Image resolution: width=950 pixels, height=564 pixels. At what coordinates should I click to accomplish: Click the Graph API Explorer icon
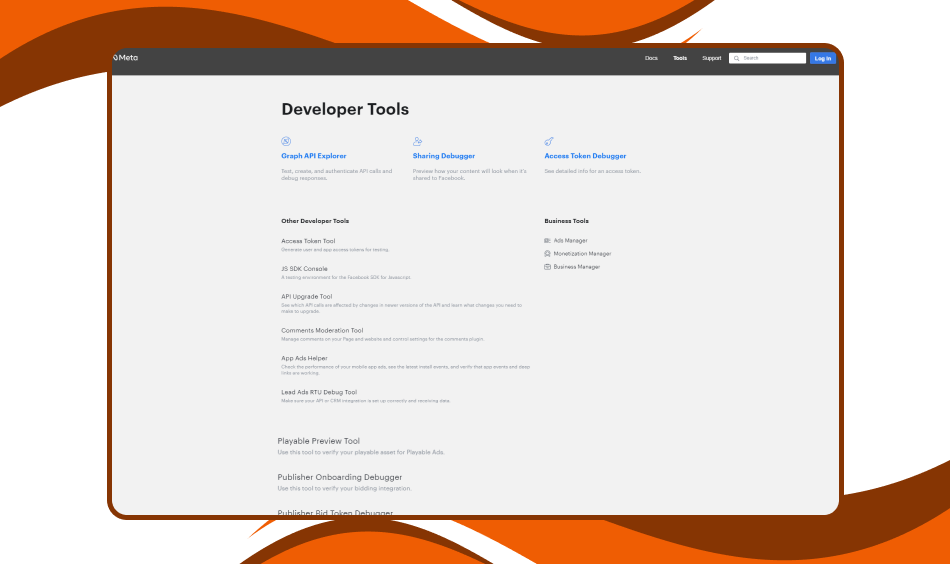[286, 141]
